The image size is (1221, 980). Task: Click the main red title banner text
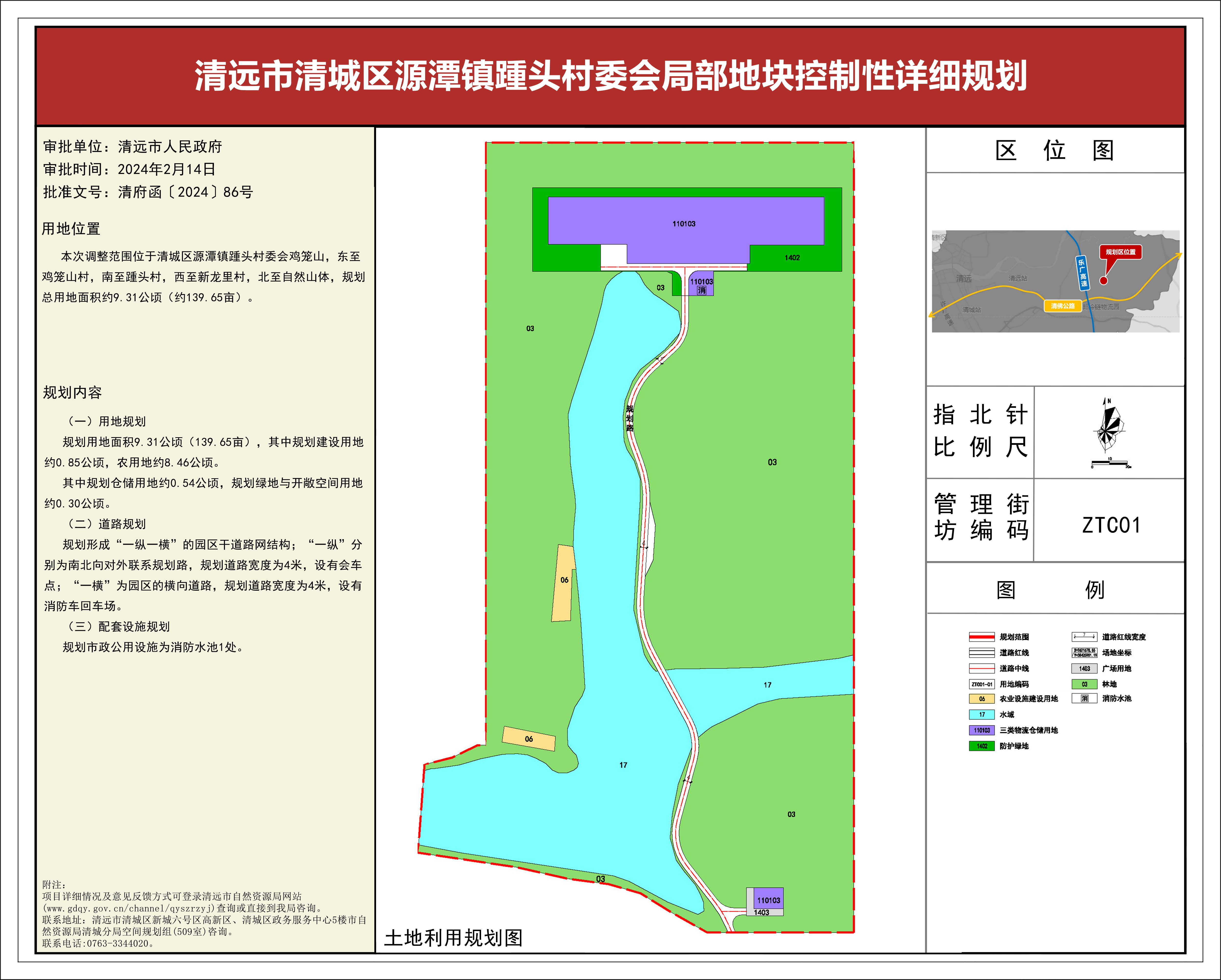tap(610, 76)
